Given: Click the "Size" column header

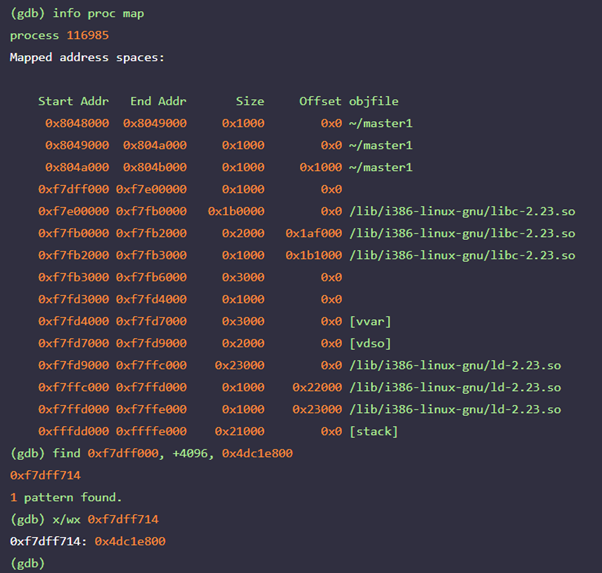Looking at the screenshot, I should 250,102.
